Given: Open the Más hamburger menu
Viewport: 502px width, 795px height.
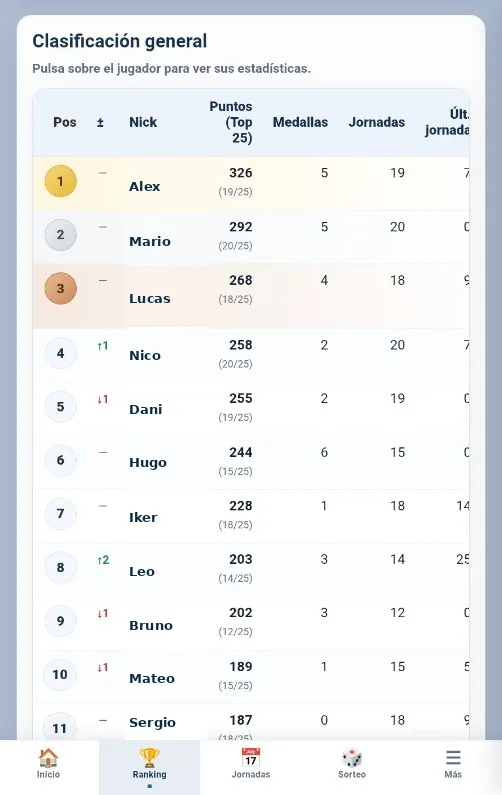Looking at the screenshot, I should point(453,758).
